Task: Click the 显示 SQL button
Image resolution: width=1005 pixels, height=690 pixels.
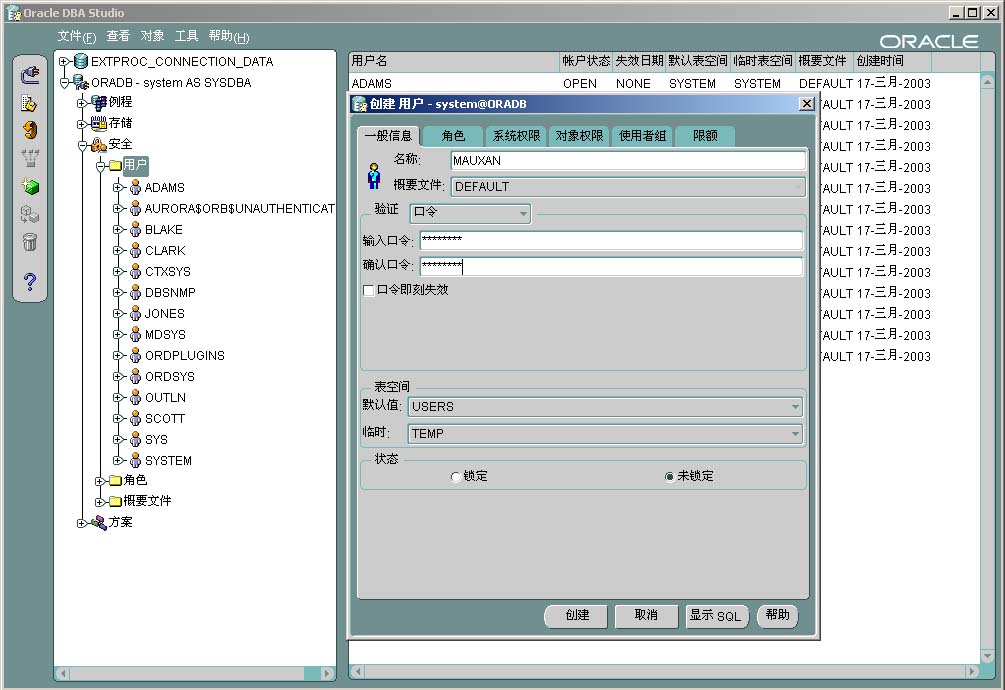Action: 715,616
